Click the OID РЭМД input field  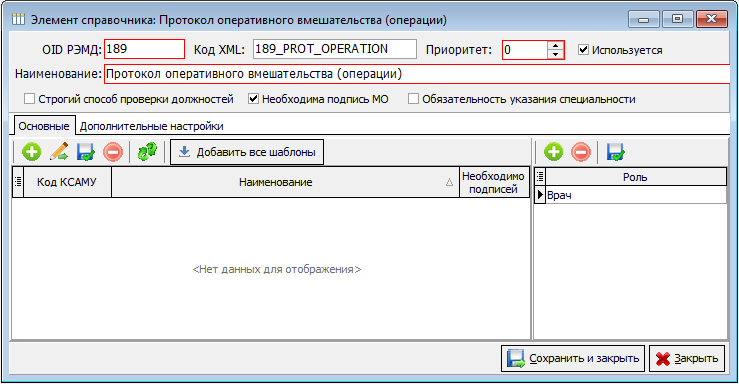[x=144, y=49]
